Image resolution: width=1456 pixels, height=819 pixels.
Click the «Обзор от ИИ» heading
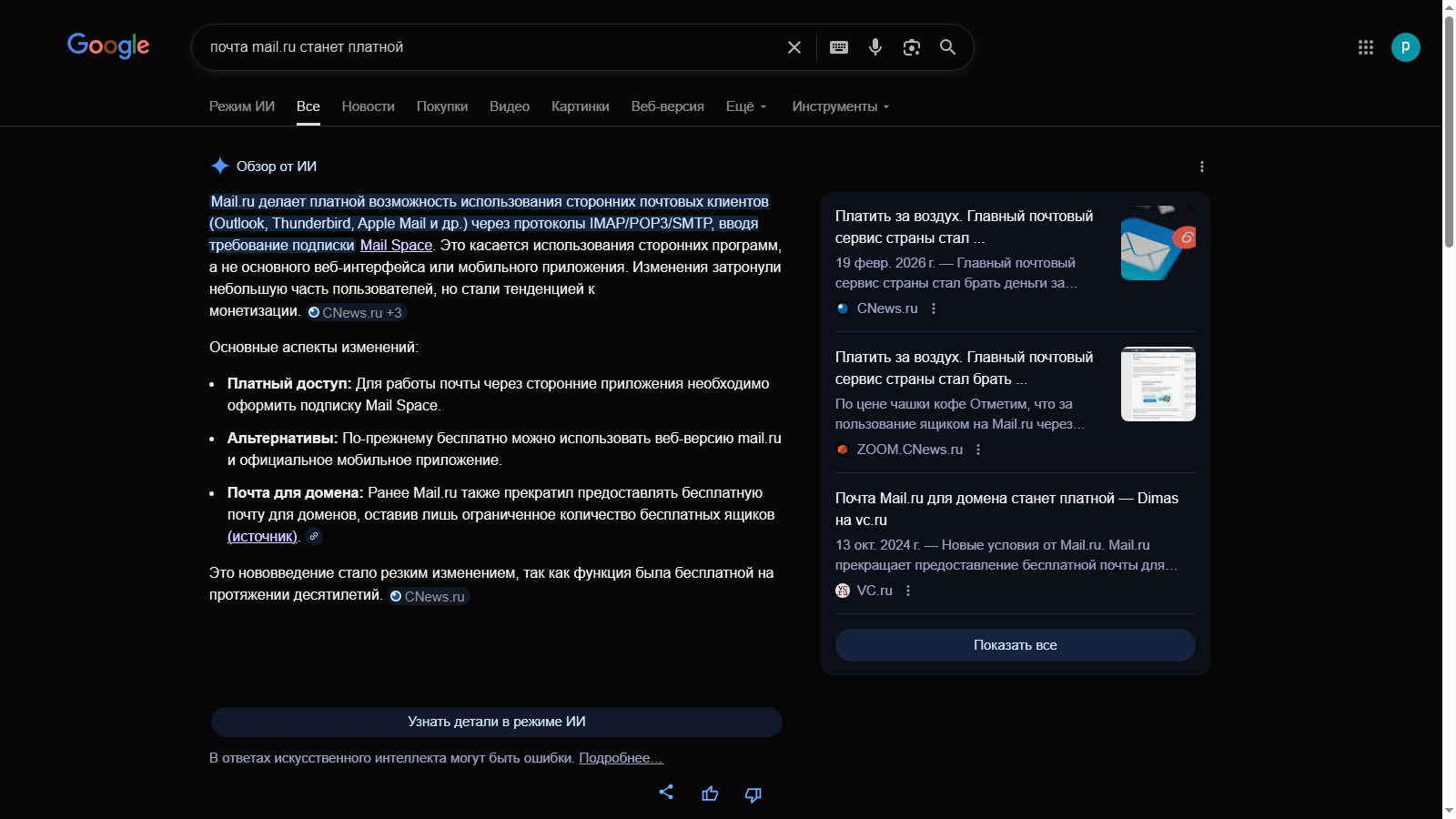[x=277, y=167]
